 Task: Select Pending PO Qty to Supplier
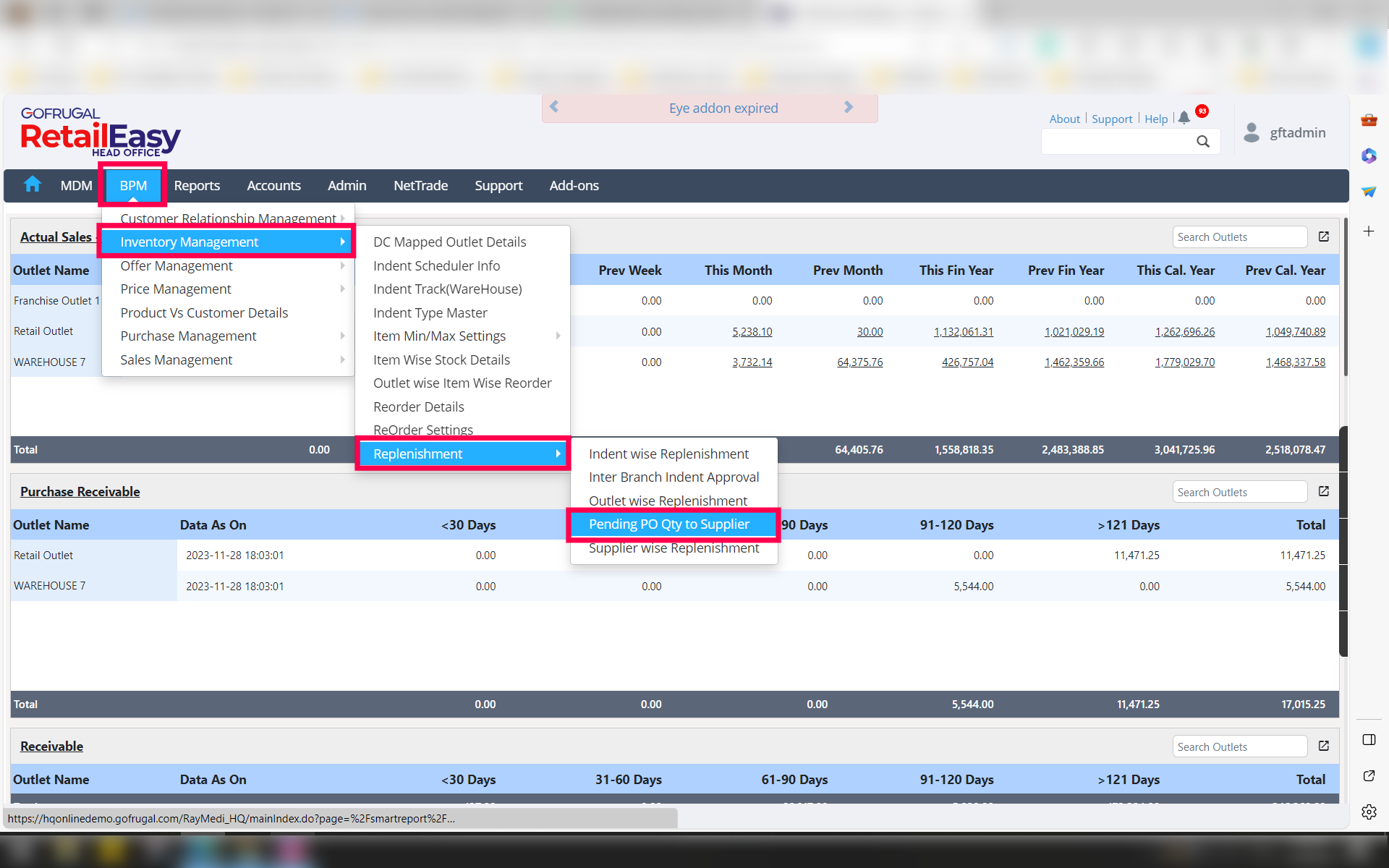[669, 524]
